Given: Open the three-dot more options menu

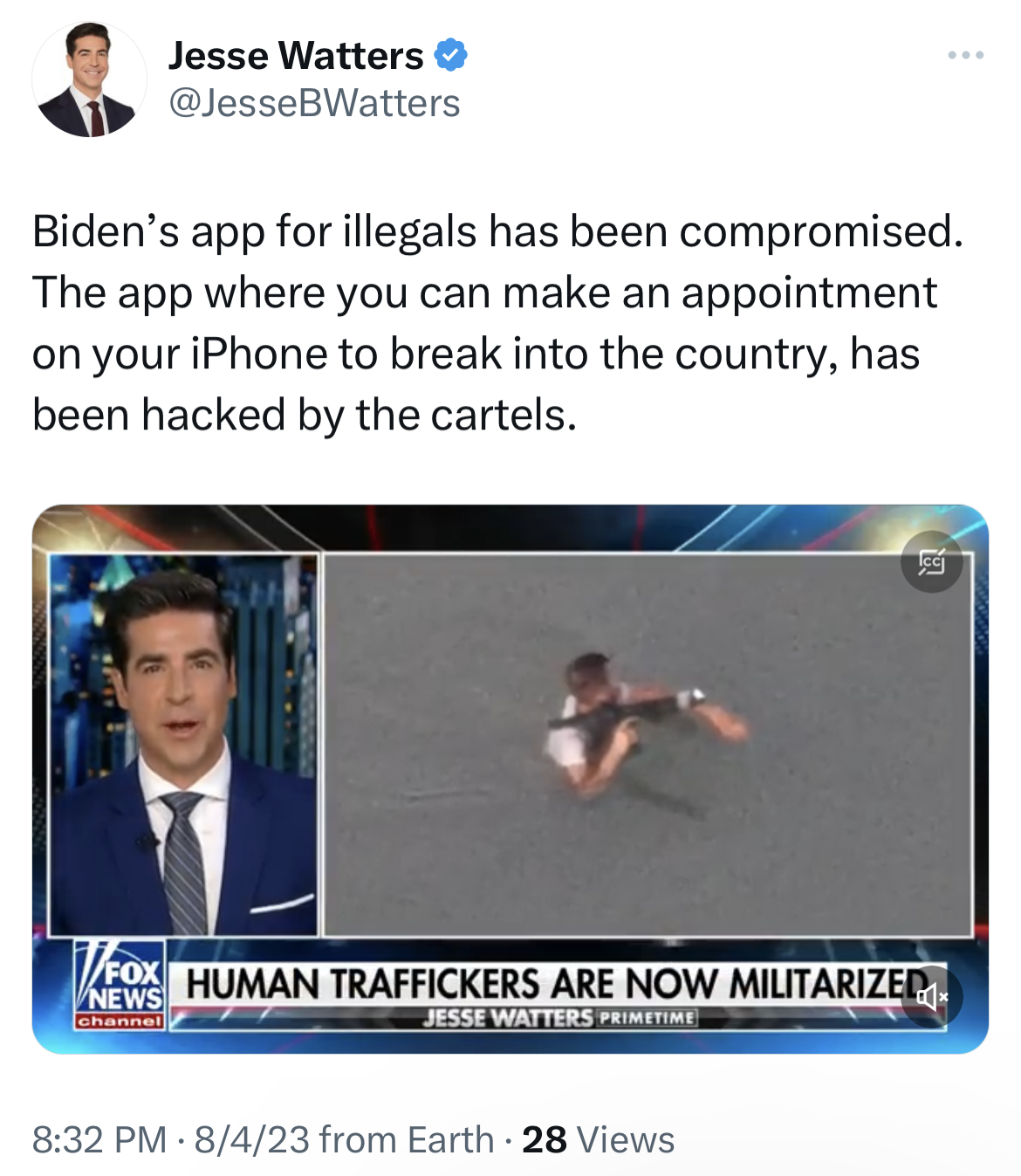Looking at the screenshot, I should (x=965, y=55).
